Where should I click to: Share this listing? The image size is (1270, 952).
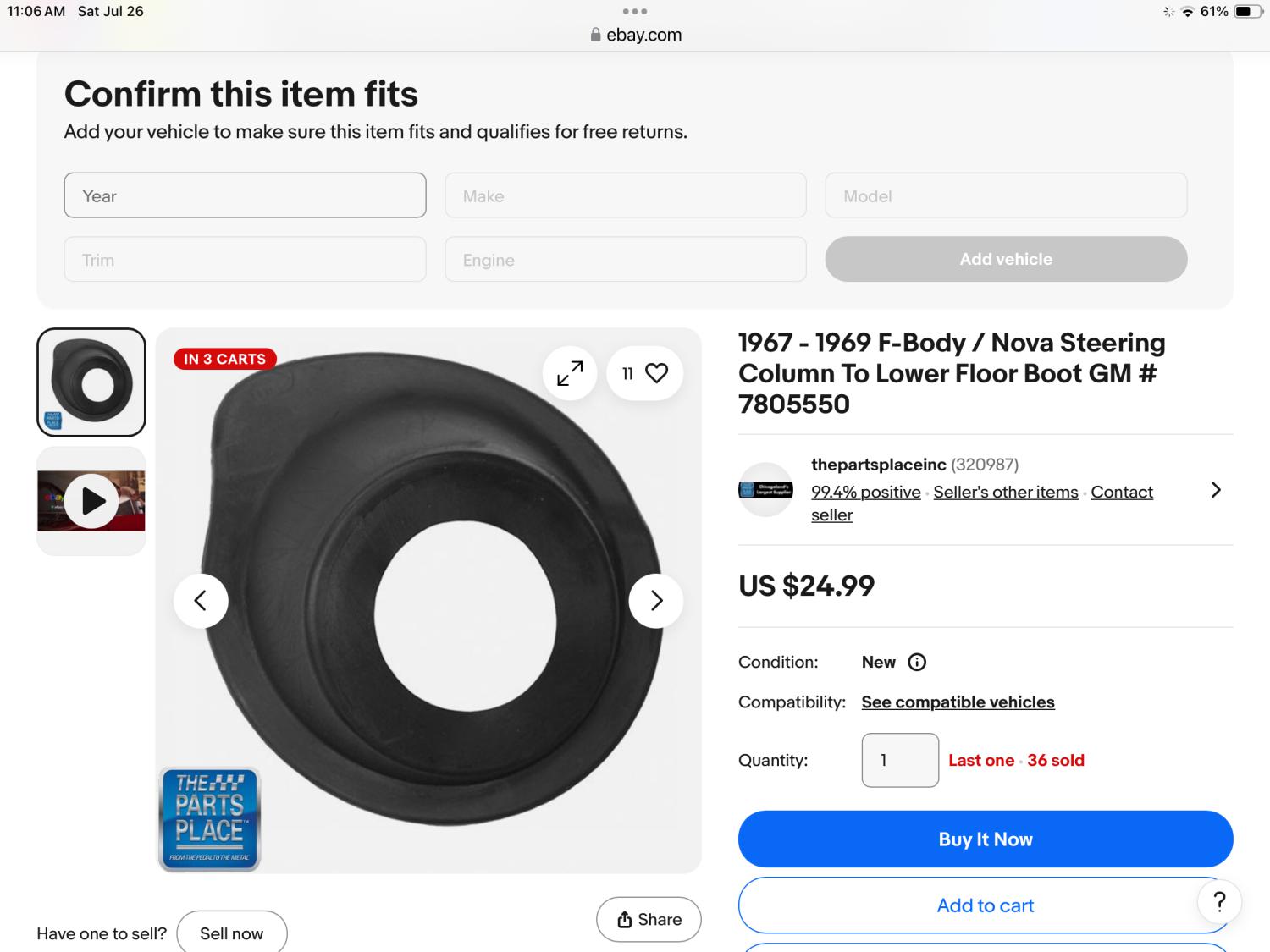point(649,920)
